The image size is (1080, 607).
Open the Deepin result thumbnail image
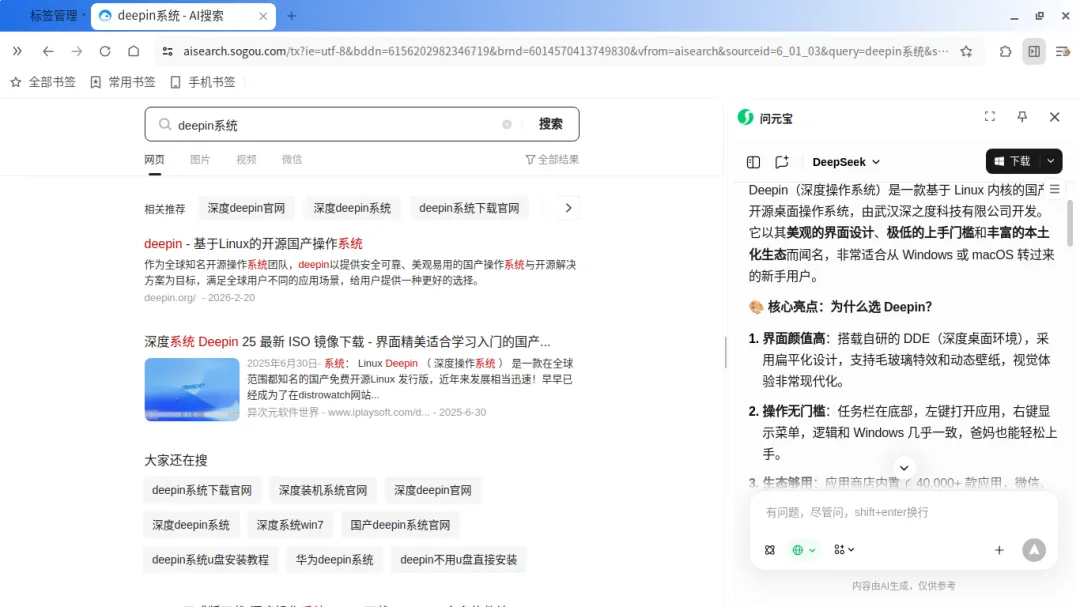pos(192,389)
